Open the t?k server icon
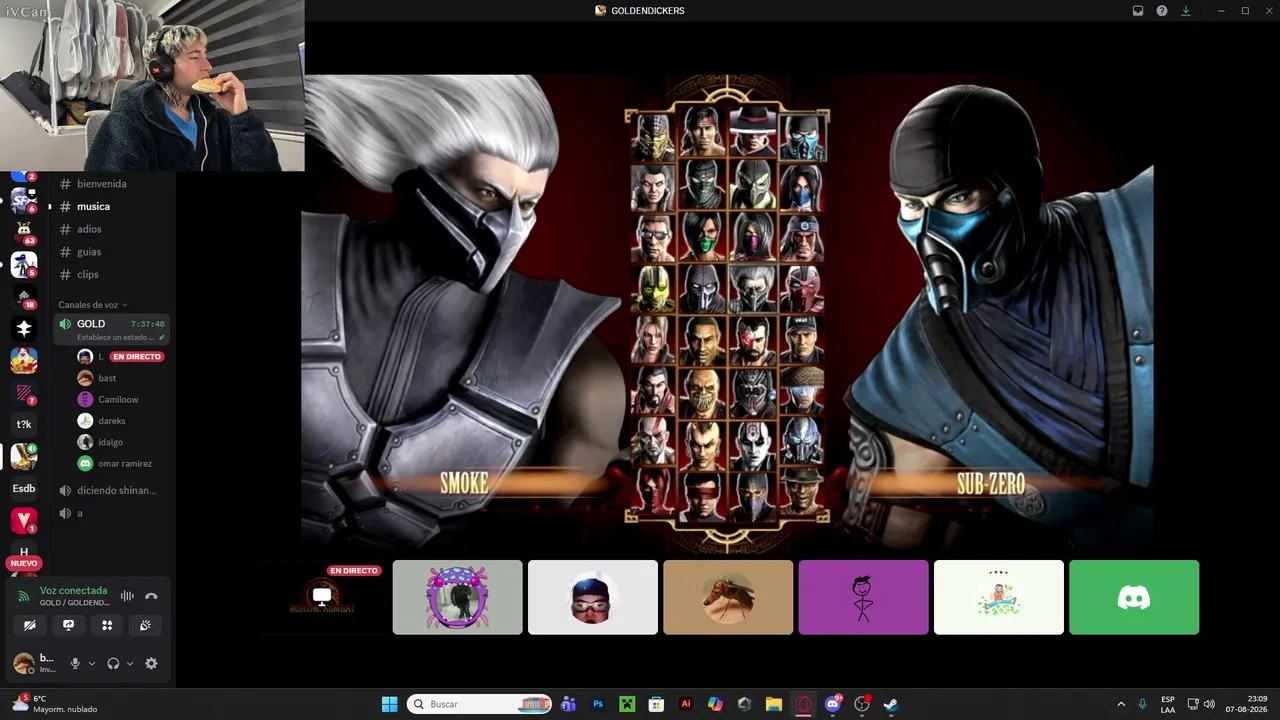The width and height of the screenshot is (1280, 720). tap(24, 424)
